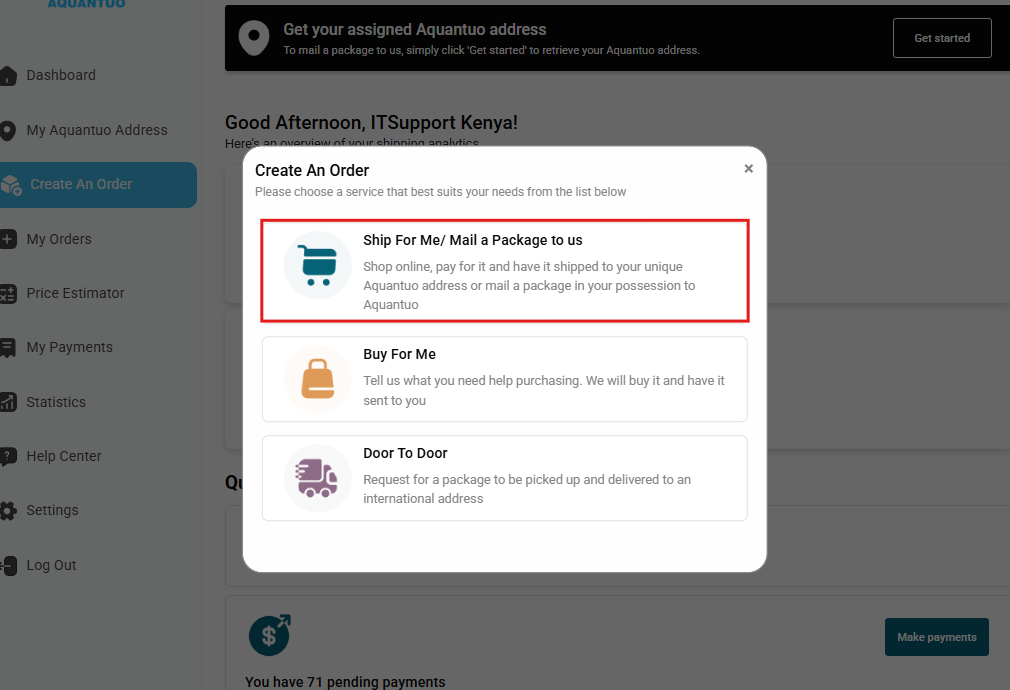Close the Create An Order dialog

748,169
